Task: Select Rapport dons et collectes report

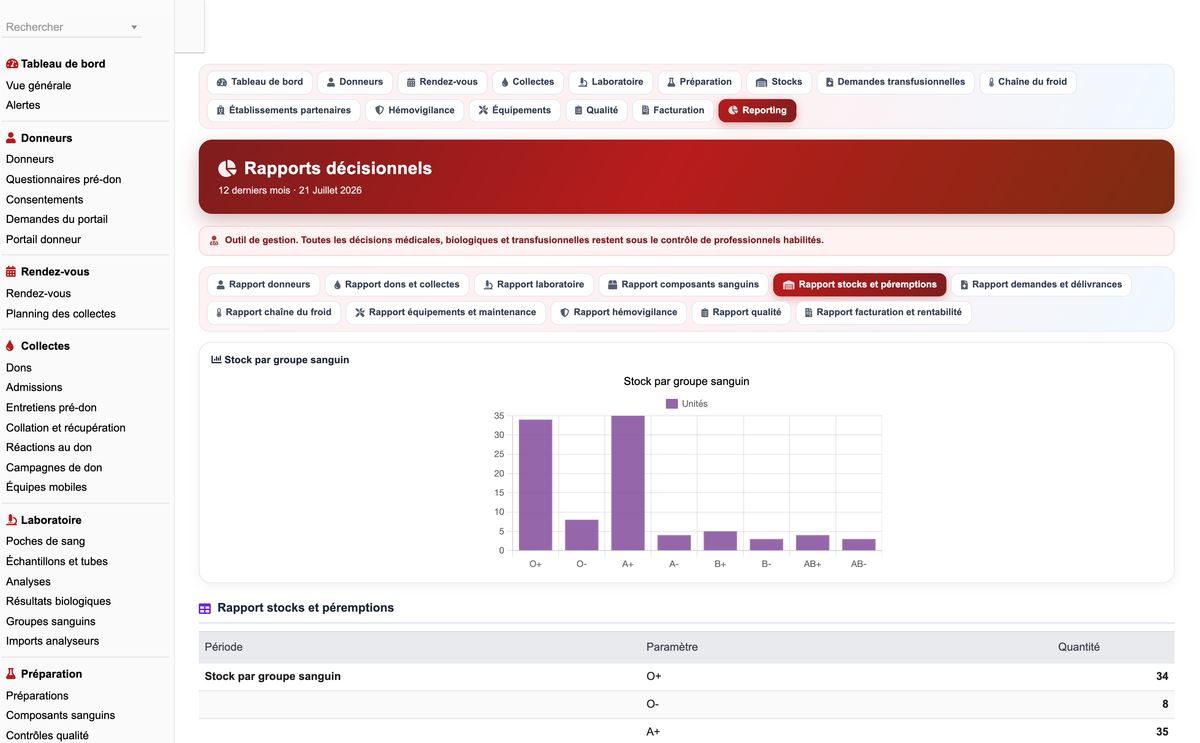Action: 397,285
